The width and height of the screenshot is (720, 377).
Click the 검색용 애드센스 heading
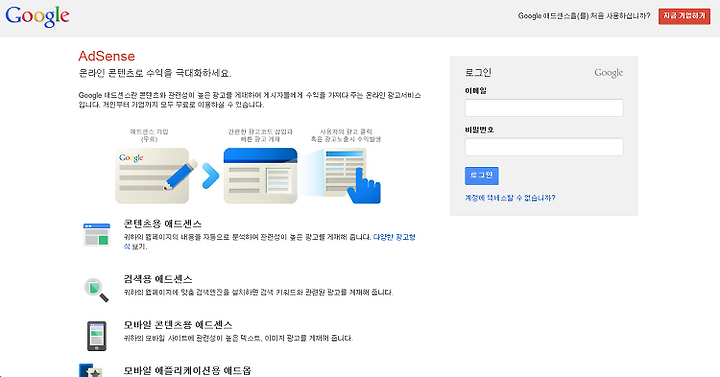point(158,279)
